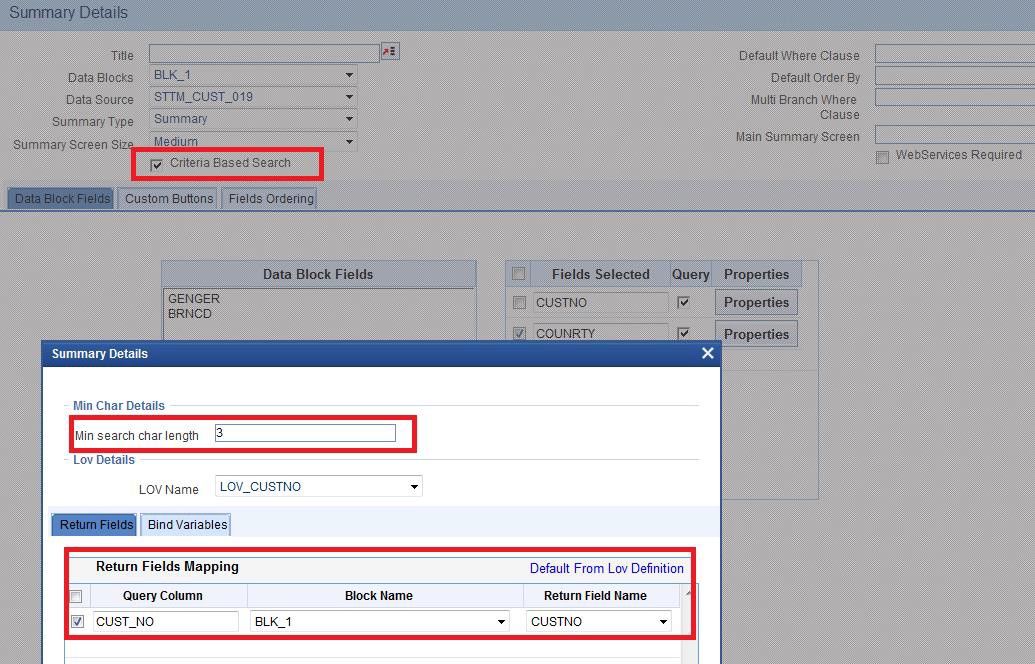Click the Min search char length field
Image resolution: width=1035 pixels, height=664 pixels.
coord(305,433)
